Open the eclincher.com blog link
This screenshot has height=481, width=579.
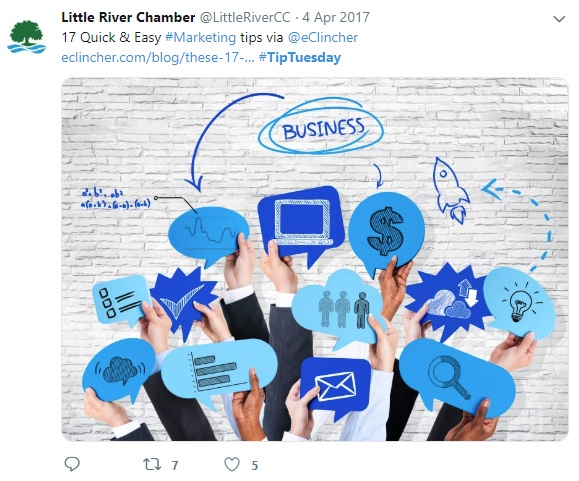coord(158,58)
